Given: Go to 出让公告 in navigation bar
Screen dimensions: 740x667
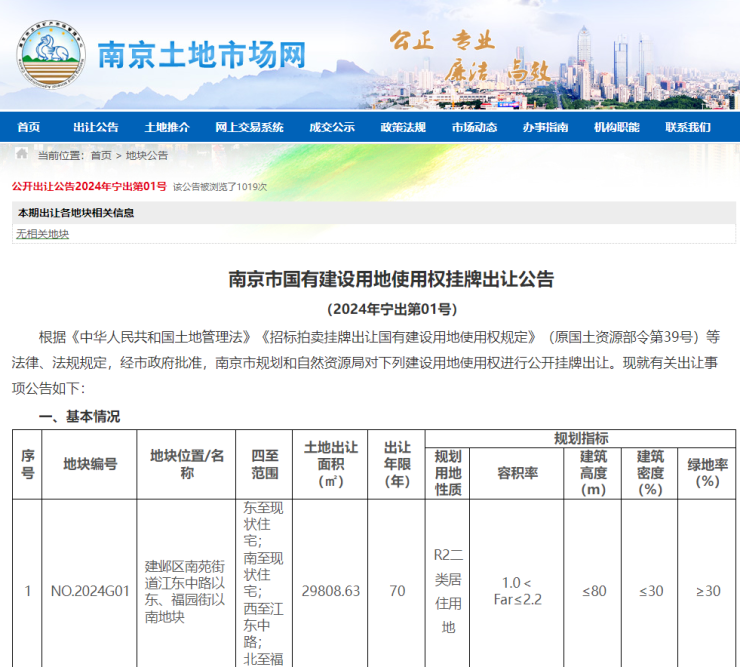Looking at the screenshot, I should click(x=95, y=127).
